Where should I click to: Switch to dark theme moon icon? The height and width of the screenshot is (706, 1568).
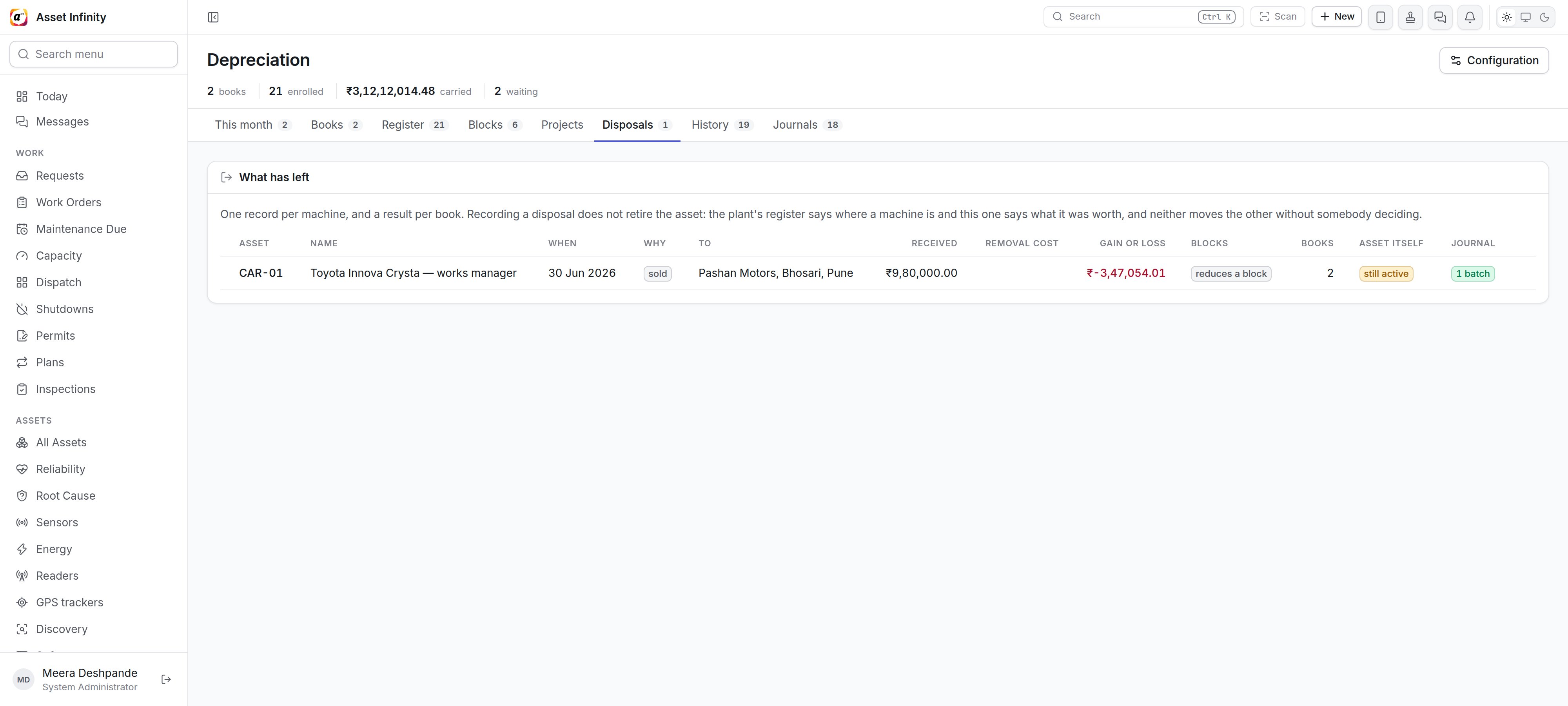pos(1544,17)
